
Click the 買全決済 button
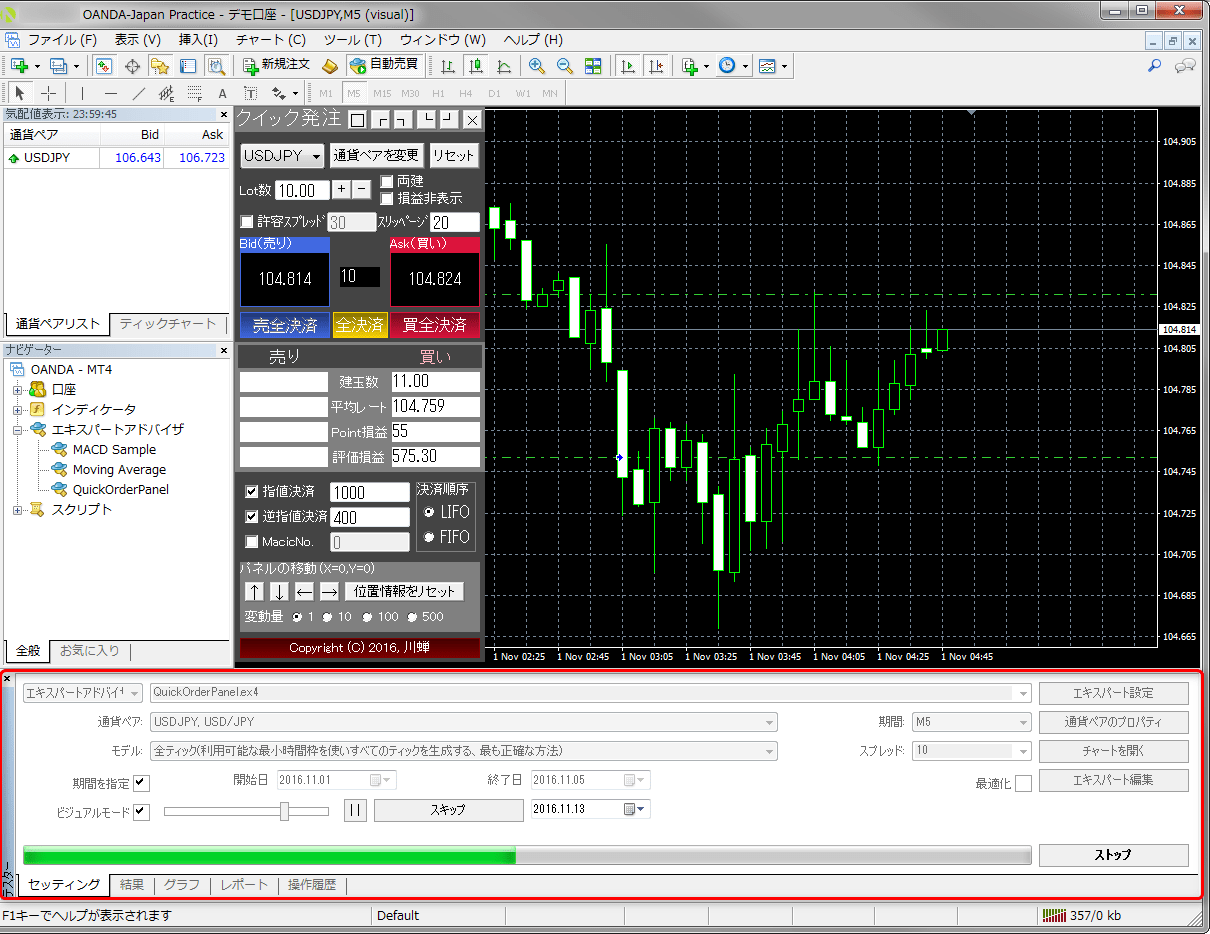point(435,325)
